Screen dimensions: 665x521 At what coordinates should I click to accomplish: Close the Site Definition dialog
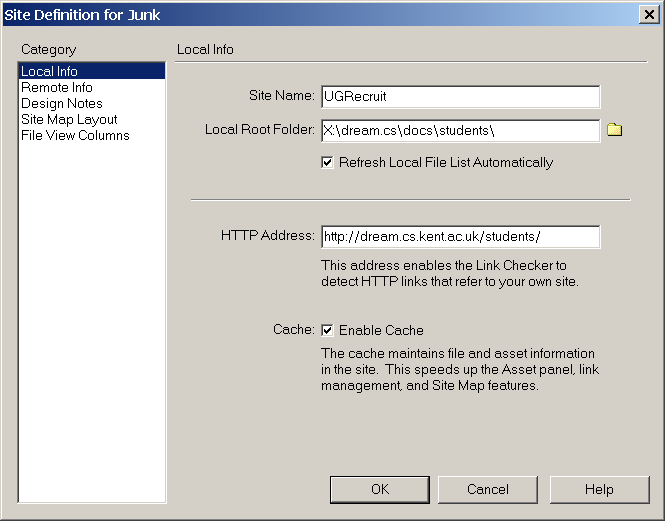coord(649,15)
